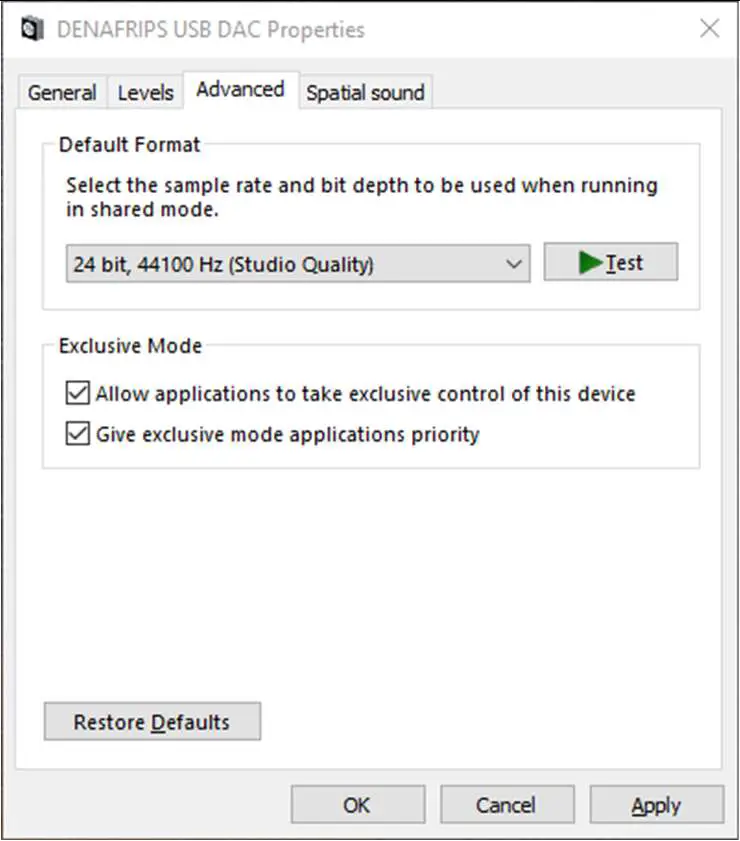Confirm settings with the OK button
The height and width of the screenshot is (841, 740).
point(357,804)
